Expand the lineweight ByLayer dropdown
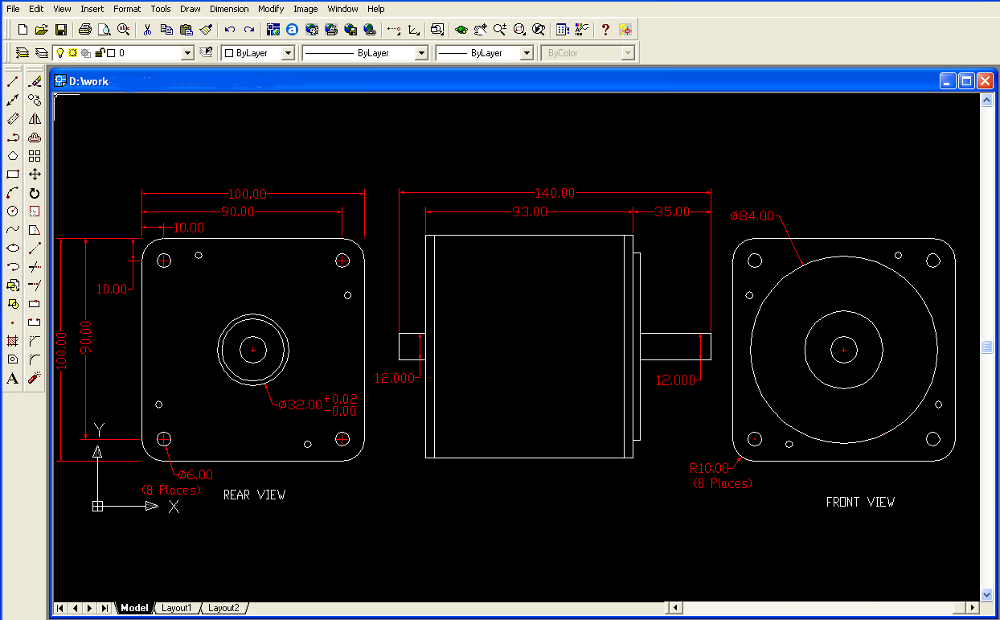 [x=527, y=53]
